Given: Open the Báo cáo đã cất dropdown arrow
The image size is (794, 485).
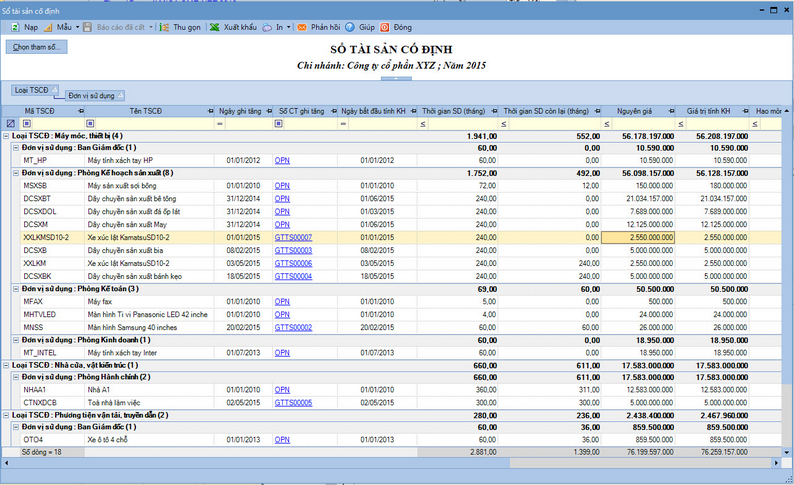Looking at the screenshot, I should pyautogui.click(x=151, y=27).
